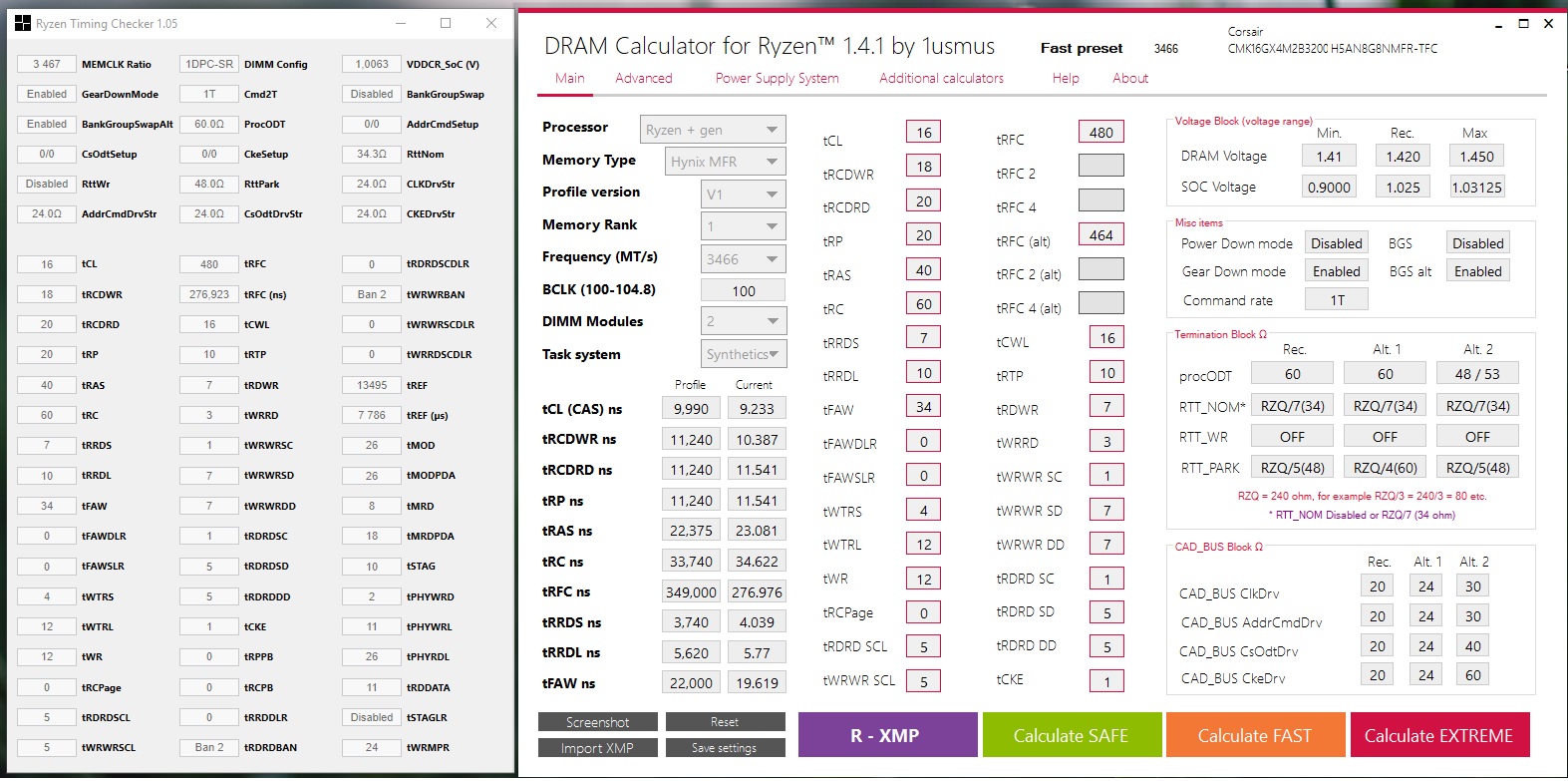Click the RttNom value 34.3Ω

coord(372,154)
